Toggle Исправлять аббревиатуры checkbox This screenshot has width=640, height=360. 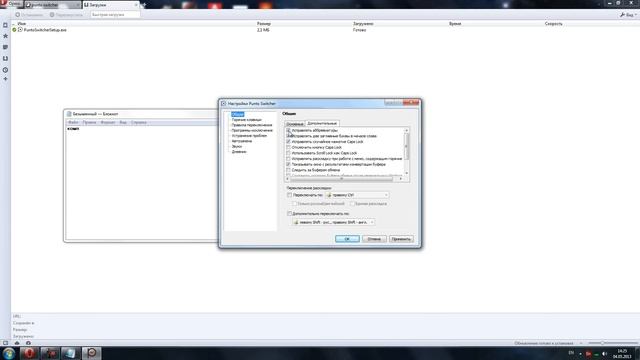tap(289, 130)
